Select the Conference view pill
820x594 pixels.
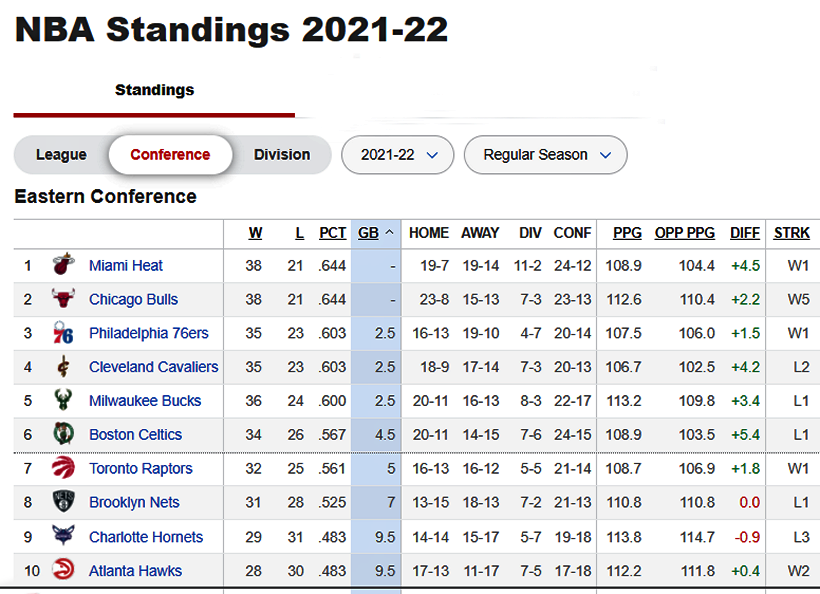tap(170, 155)
